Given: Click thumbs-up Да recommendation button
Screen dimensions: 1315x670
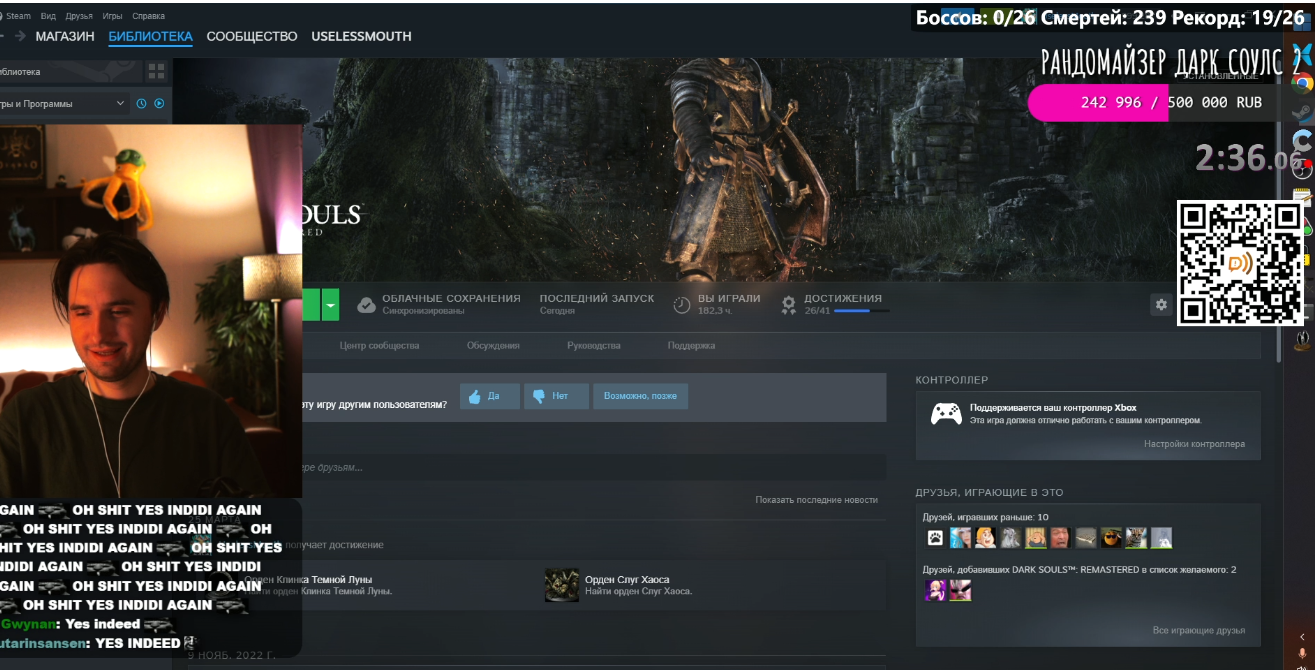Looking at the screenshot, I should (x=490, y=396).
